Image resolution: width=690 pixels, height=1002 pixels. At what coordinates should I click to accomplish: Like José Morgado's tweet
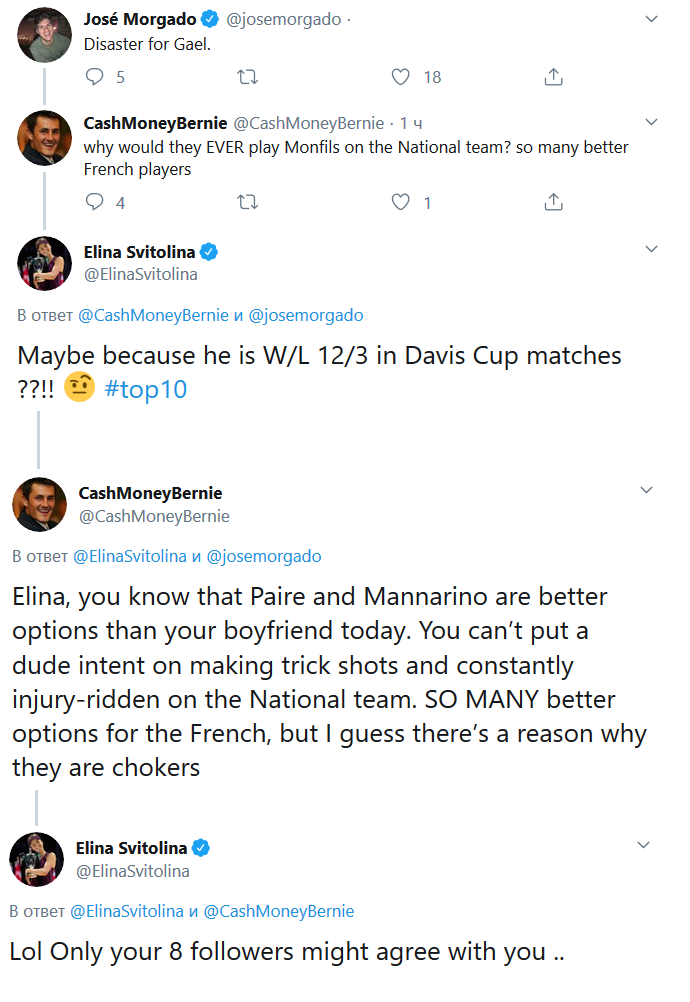400,77
